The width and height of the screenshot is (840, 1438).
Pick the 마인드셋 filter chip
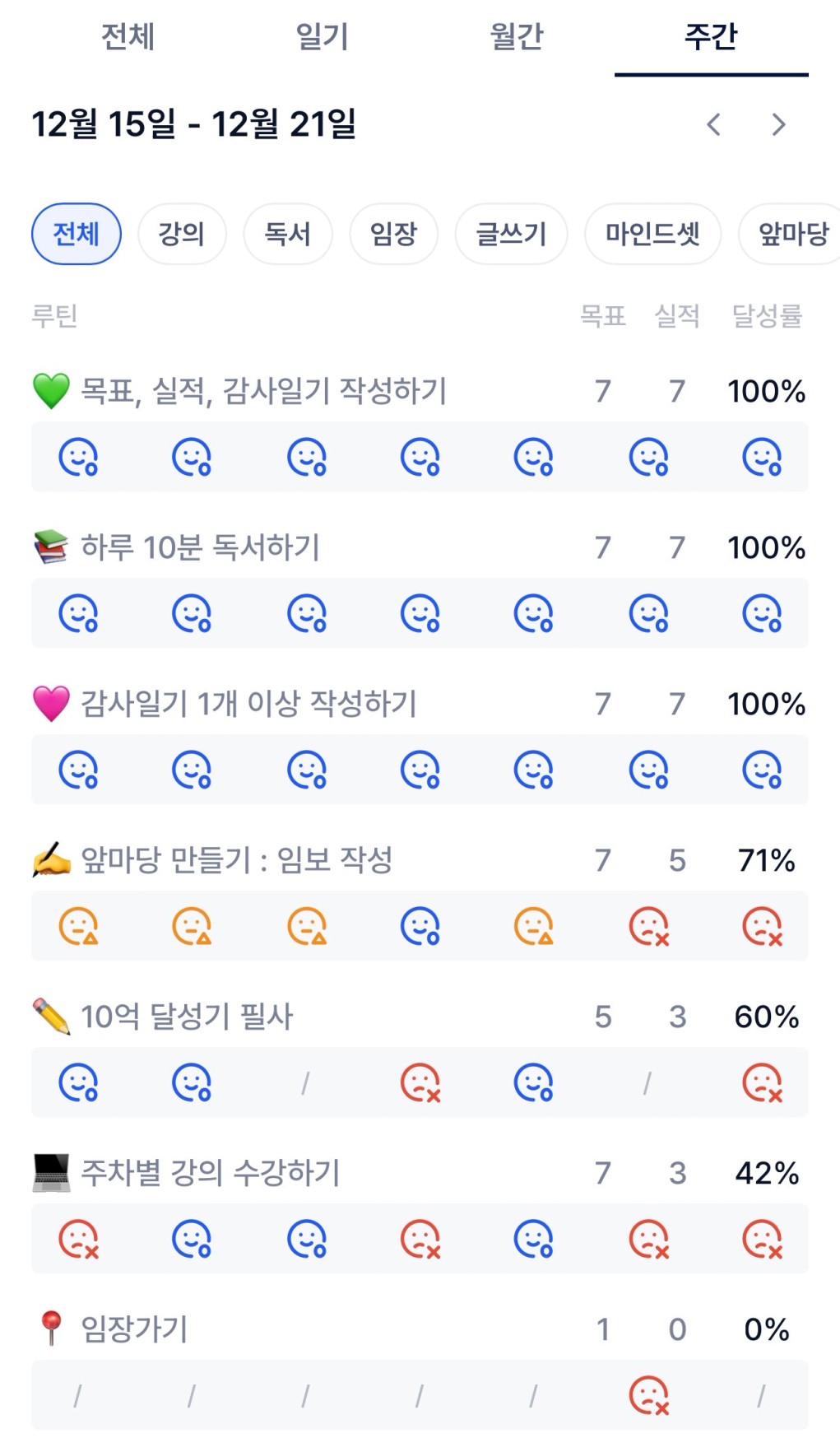click(652, 234)
